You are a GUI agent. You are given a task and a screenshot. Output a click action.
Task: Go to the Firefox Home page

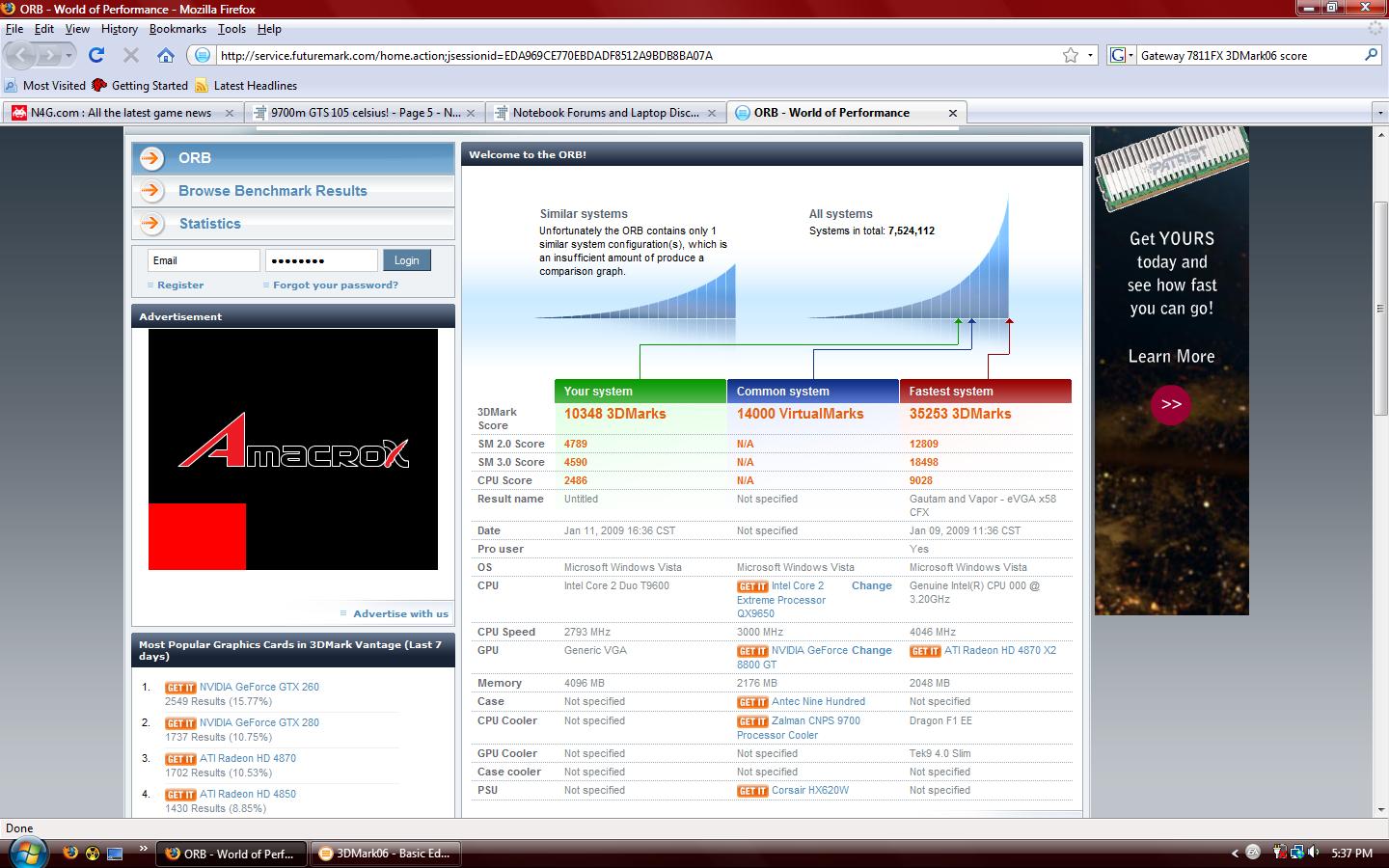166,55
